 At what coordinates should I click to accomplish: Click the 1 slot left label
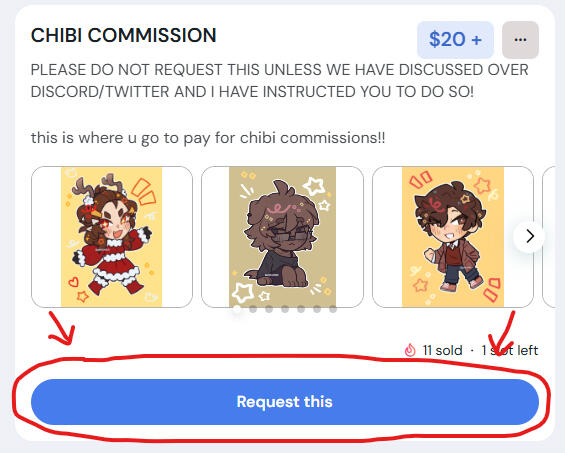(510, 350)
